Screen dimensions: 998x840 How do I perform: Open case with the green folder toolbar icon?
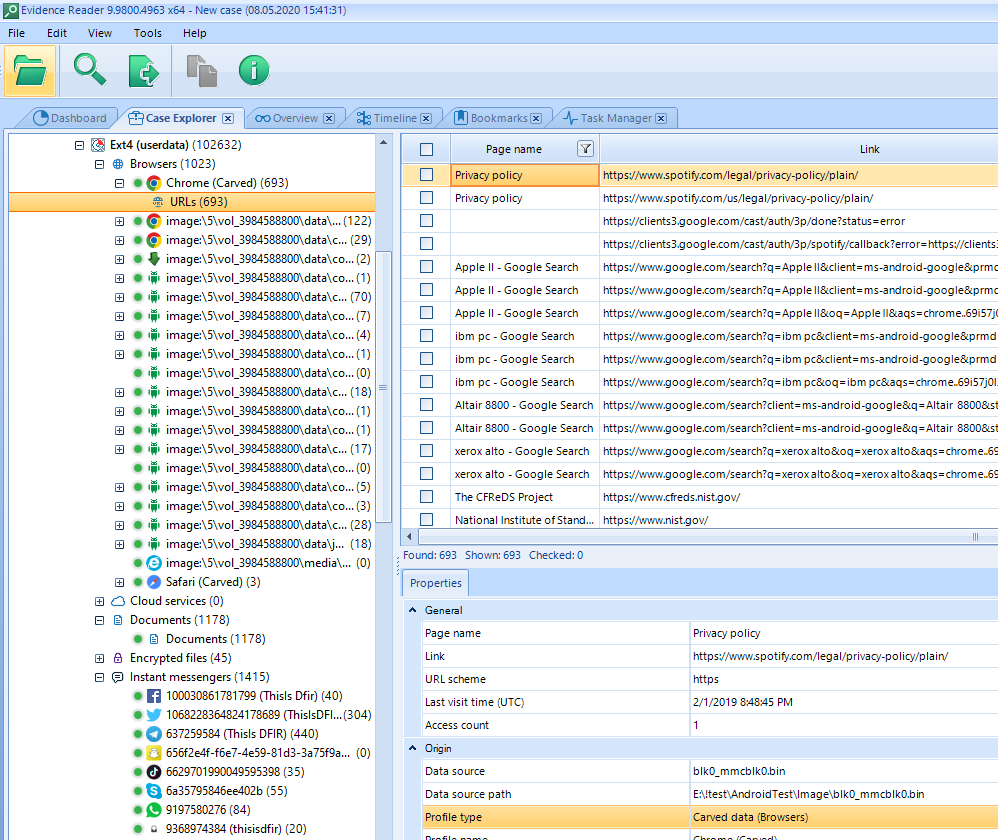tap(30, 70)
